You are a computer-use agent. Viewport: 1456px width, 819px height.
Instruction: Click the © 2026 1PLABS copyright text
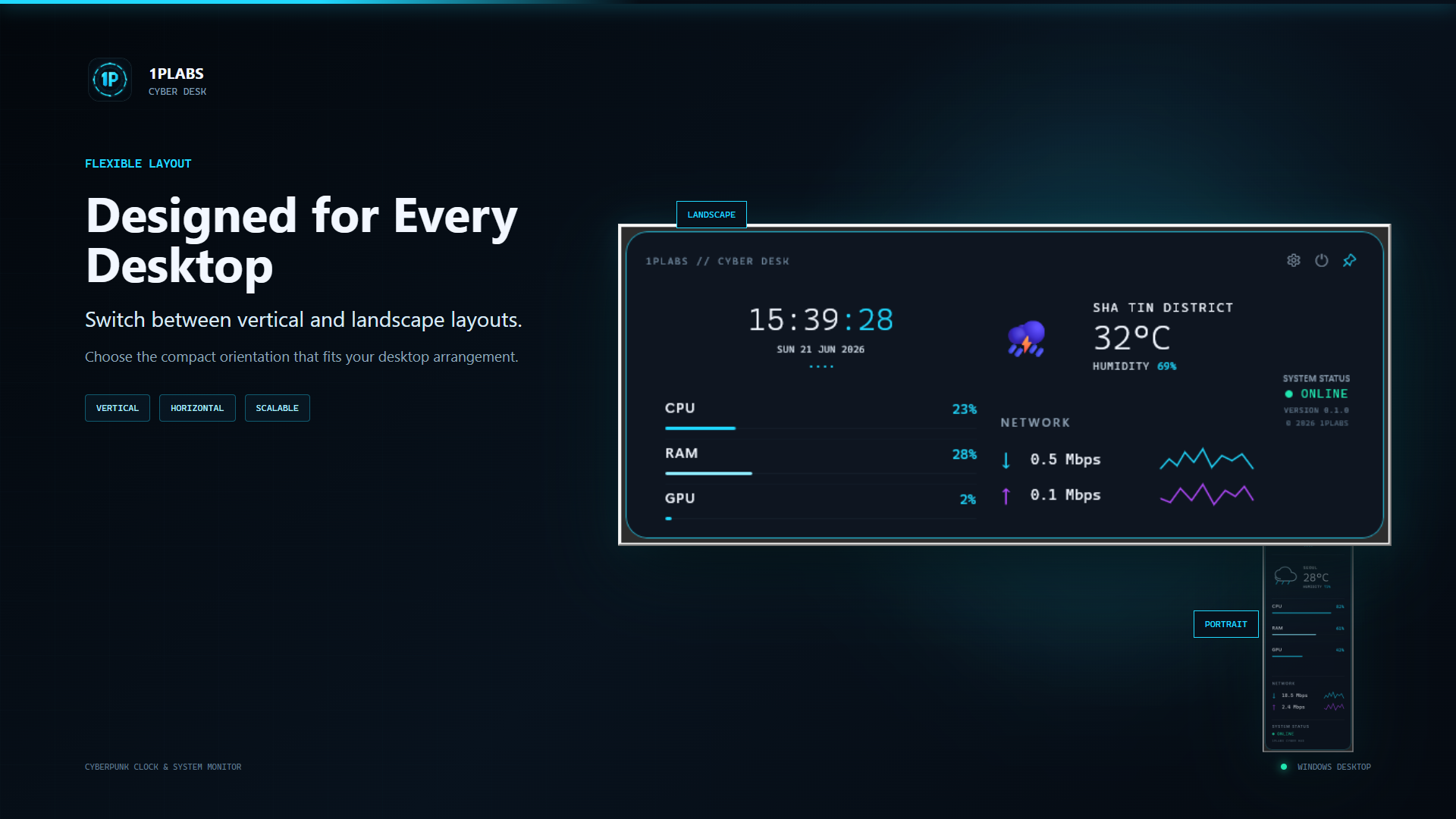pyautogui.click(x=1317, y=423)
